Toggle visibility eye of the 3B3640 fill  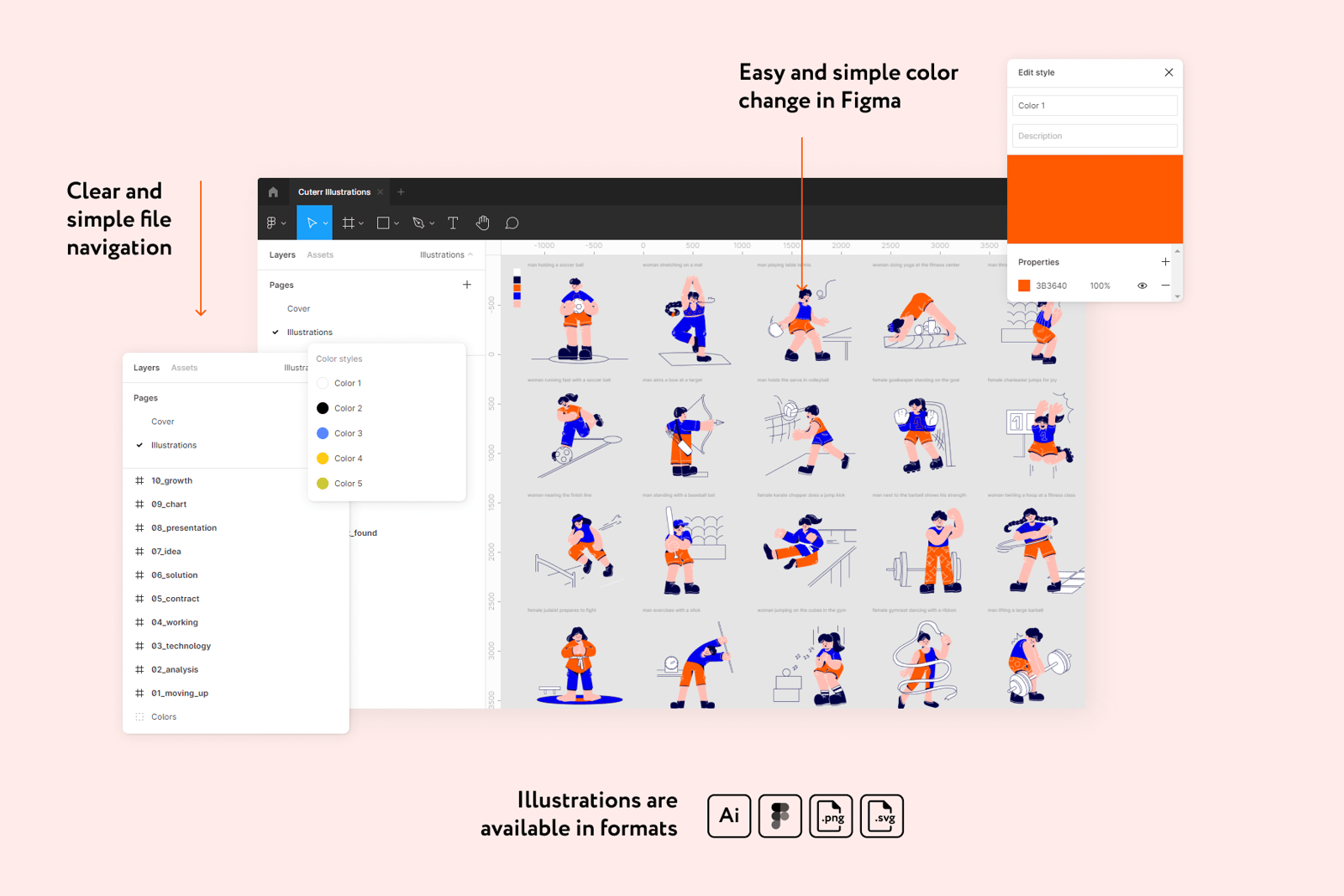pyautogui.click(x=1142, y=286)
